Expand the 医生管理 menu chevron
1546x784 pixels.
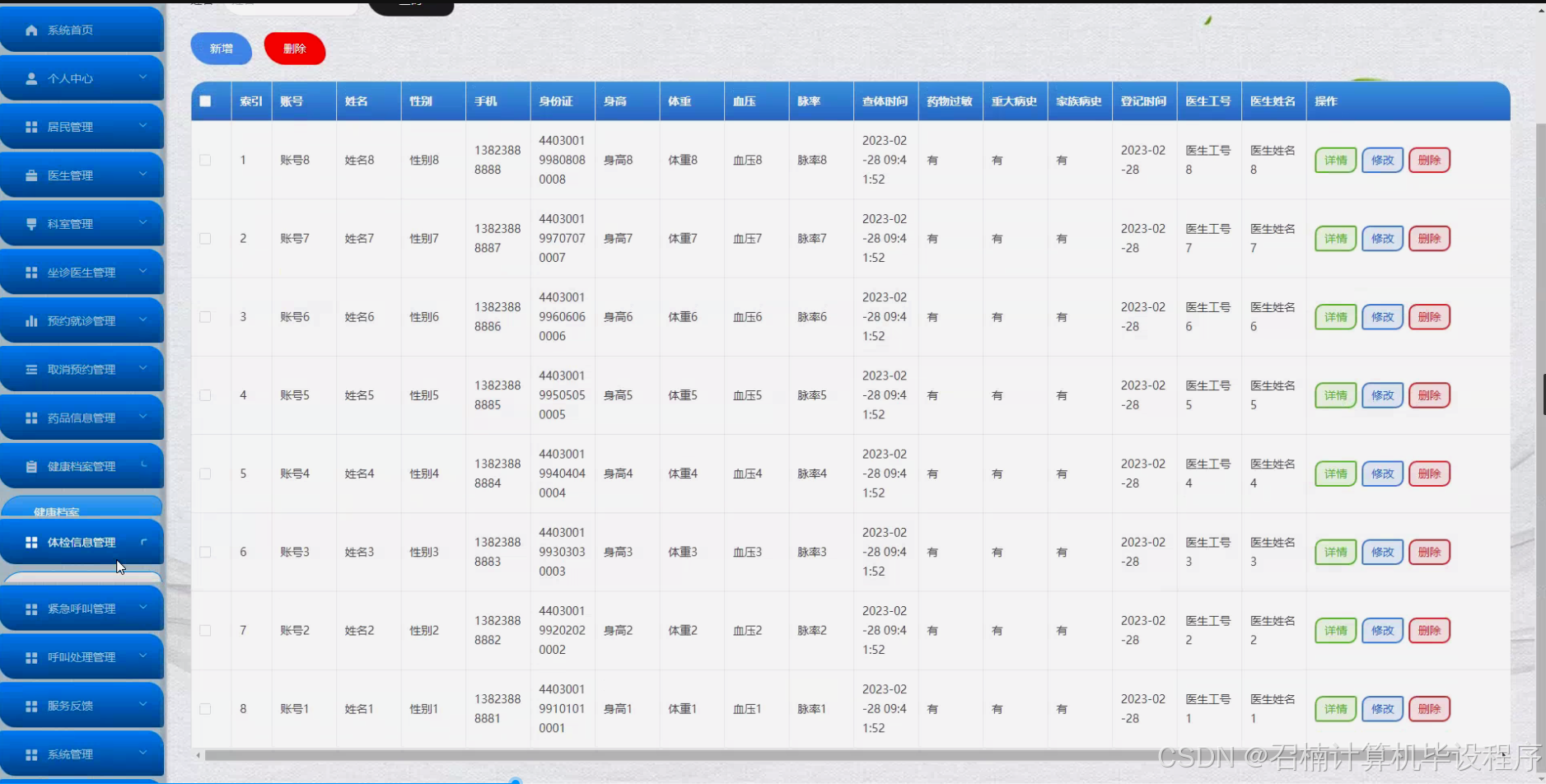click(x=143, y=175)
